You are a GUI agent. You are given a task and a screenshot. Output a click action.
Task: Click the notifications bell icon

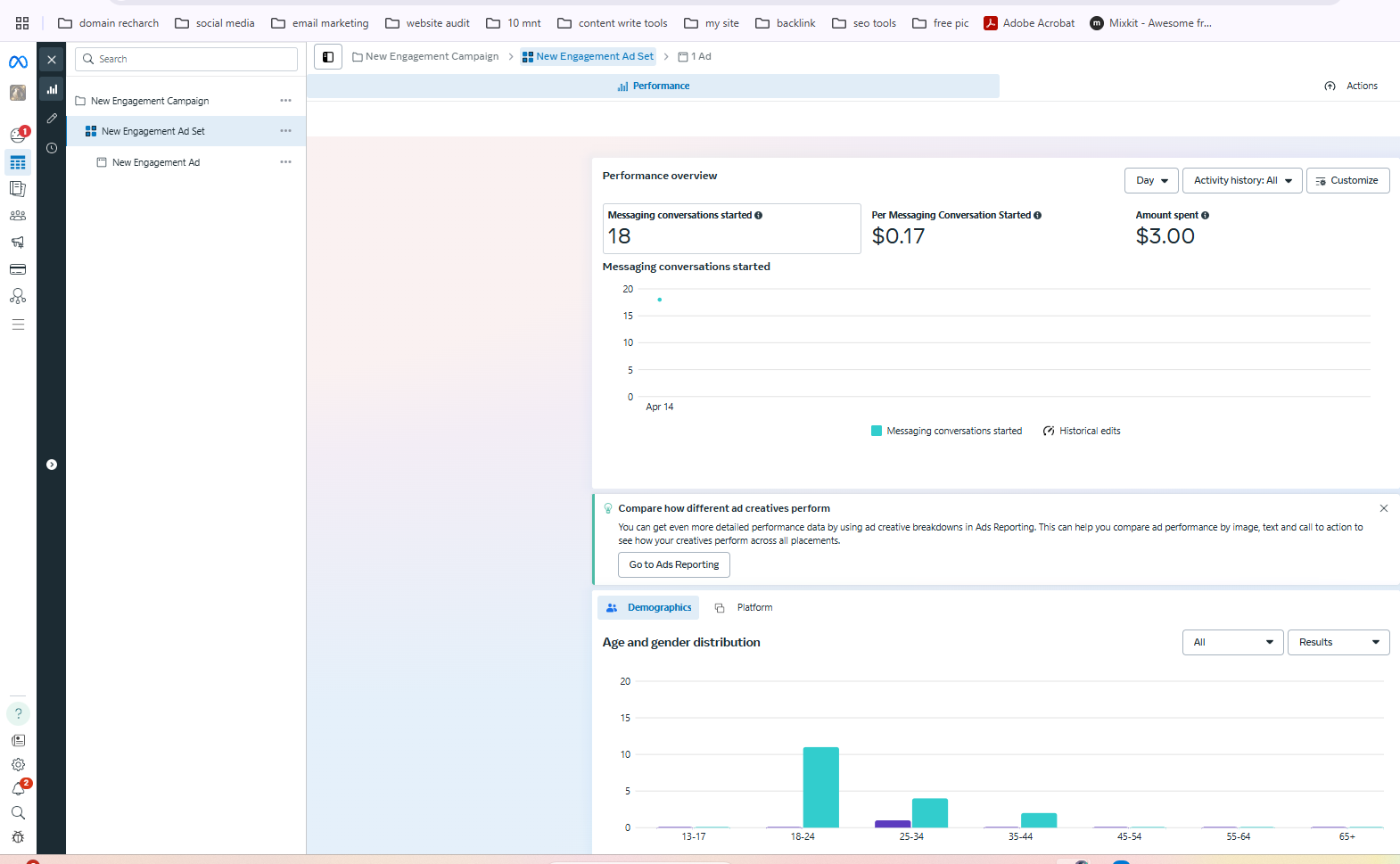coord(18,789)
